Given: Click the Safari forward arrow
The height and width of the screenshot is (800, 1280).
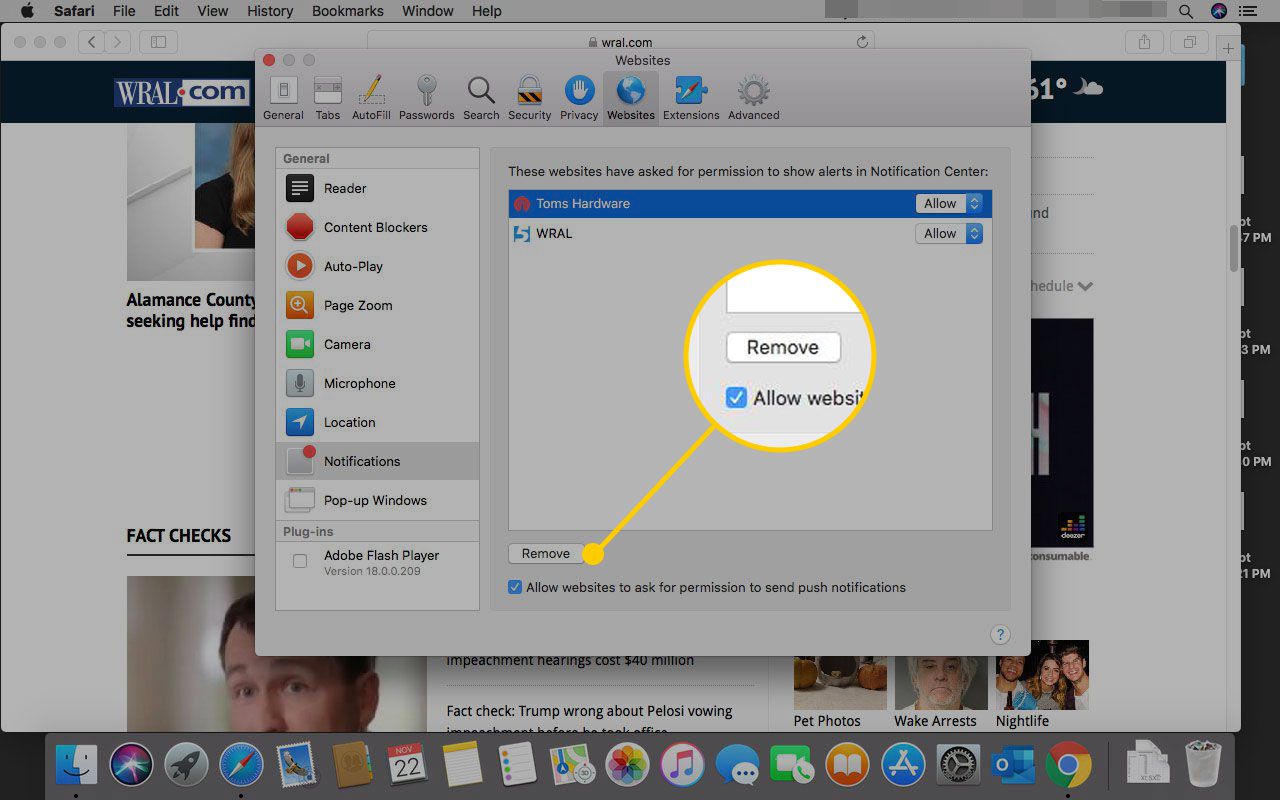Looking at the screenshot, I should pos(118,42).
